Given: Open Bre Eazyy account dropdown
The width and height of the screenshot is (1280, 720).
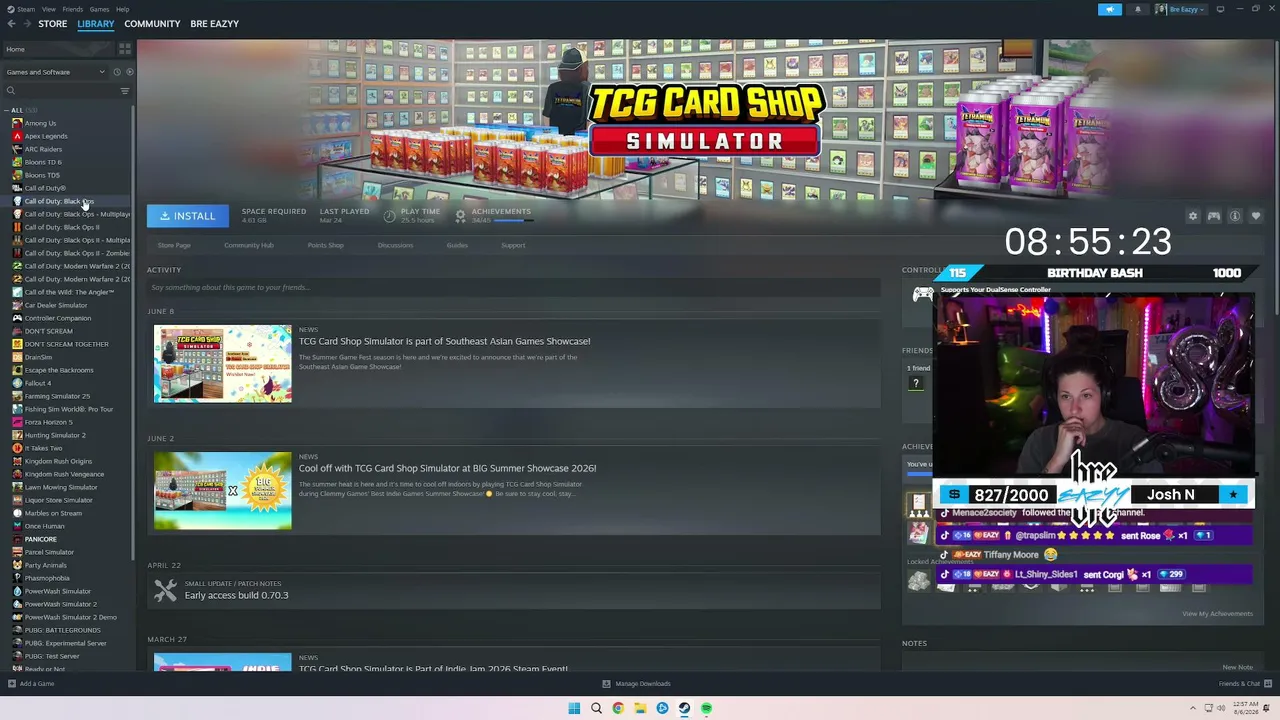Looking at the screenshot, I should 1181,9.
